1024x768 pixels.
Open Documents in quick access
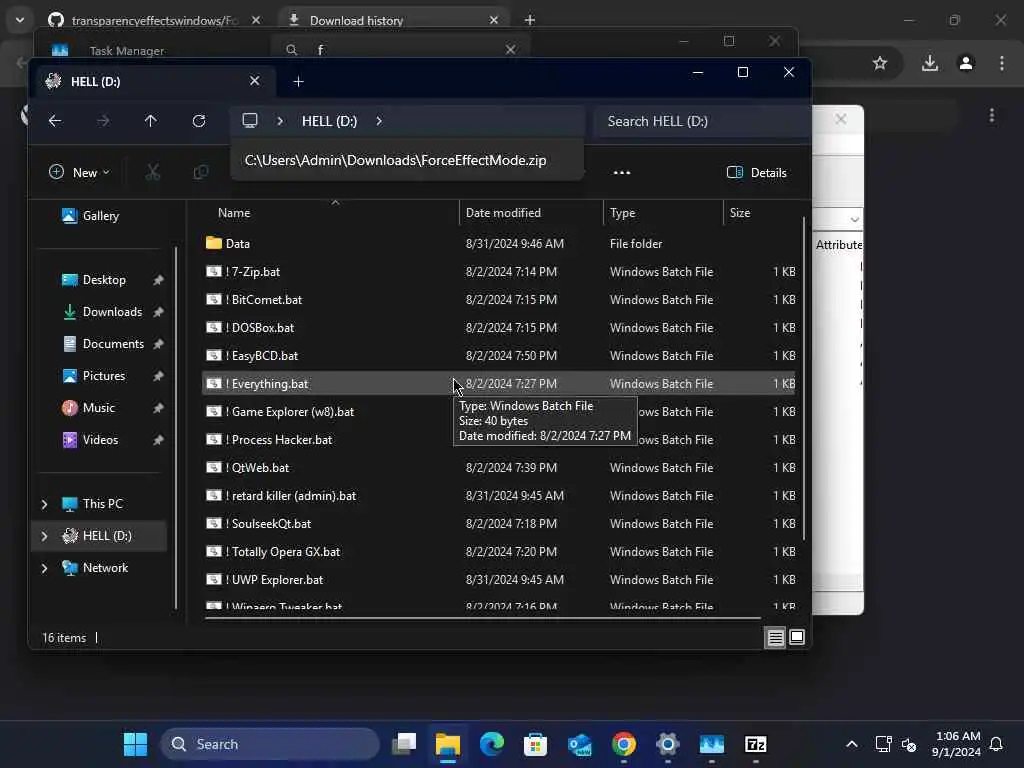(x=103, y=344)
